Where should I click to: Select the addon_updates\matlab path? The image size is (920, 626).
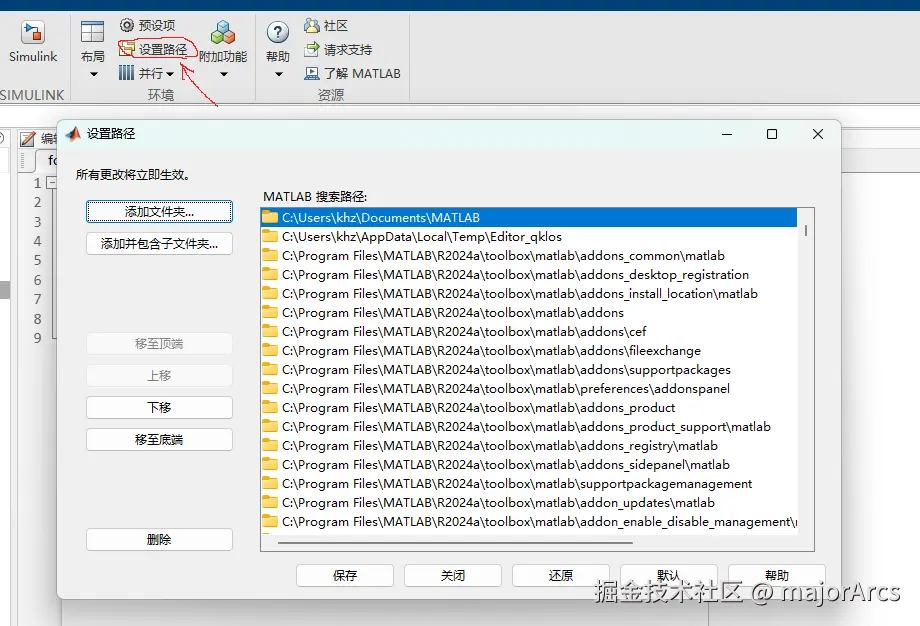[x=529, y=503]
